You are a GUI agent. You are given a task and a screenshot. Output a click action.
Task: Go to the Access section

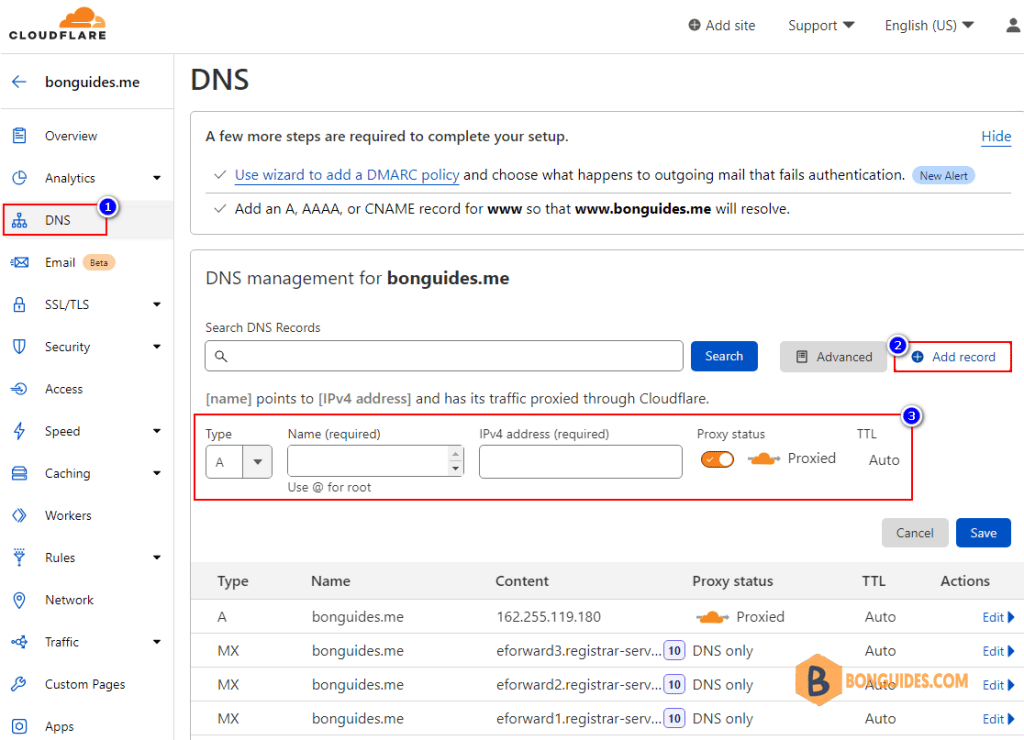click(64, 389)
